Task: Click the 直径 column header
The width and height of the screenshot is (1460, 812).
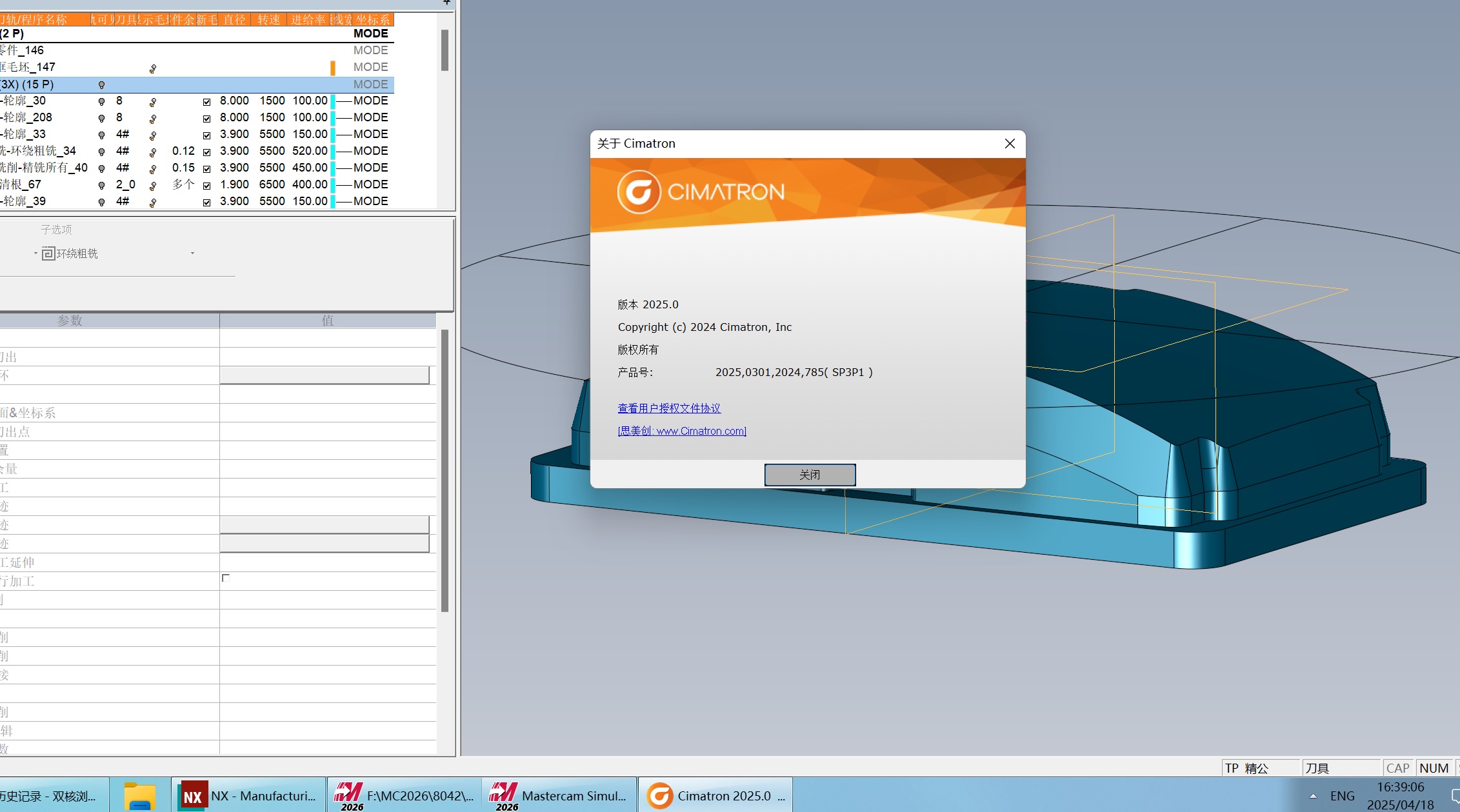Action: click(234, 20)
